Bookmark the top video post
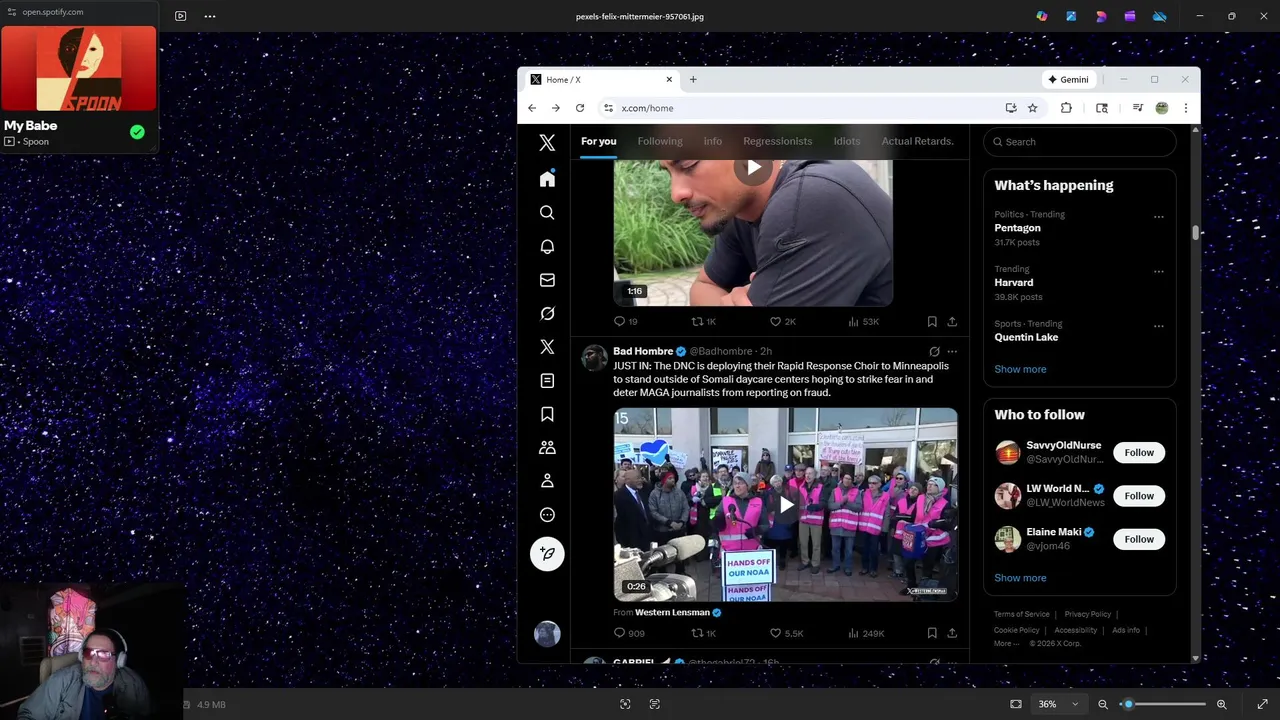The height and width of the screenshot is (720, 1280). (932, 322)
